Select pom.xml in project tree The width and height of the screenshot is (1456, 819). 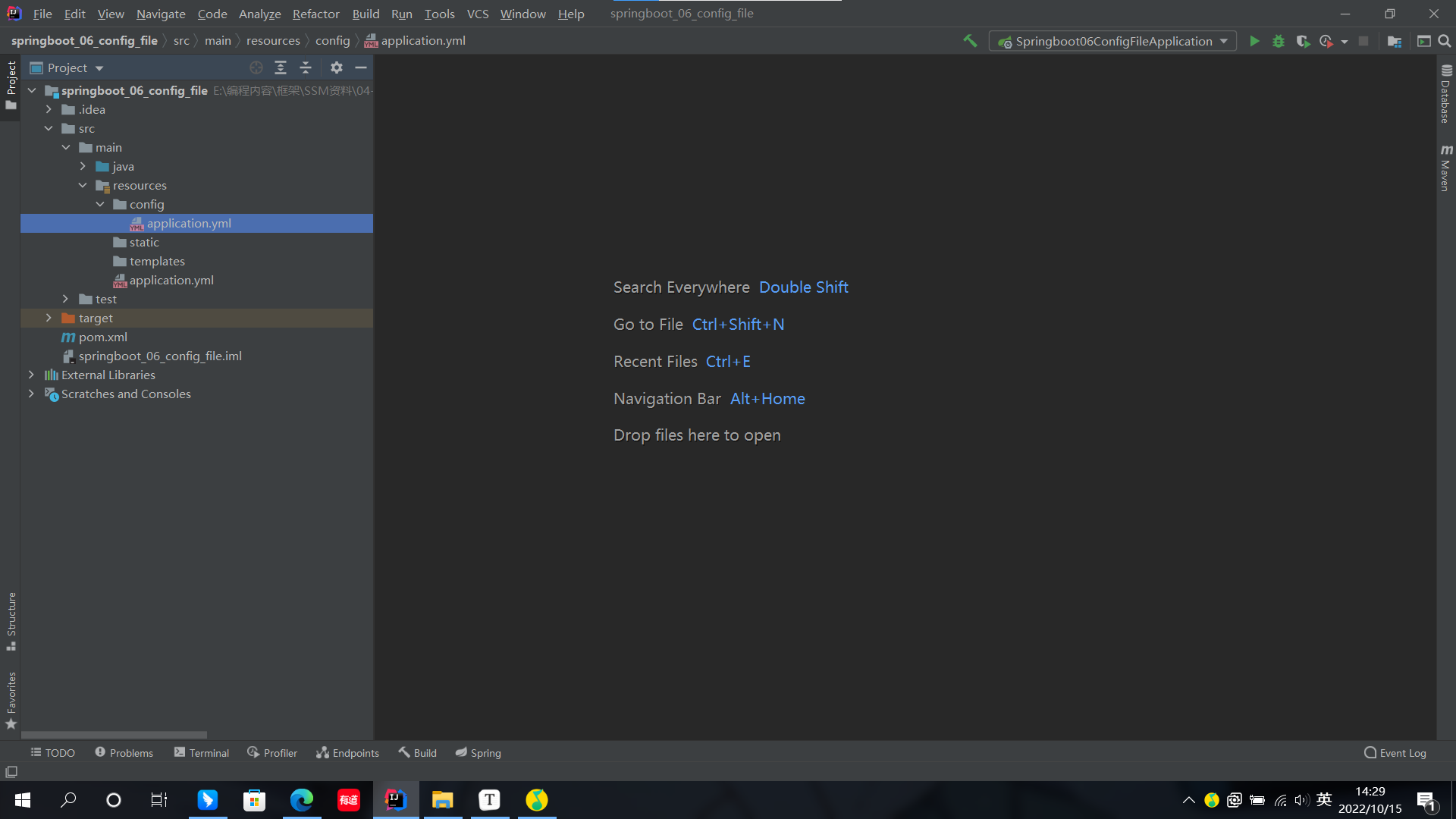point(102,337)
